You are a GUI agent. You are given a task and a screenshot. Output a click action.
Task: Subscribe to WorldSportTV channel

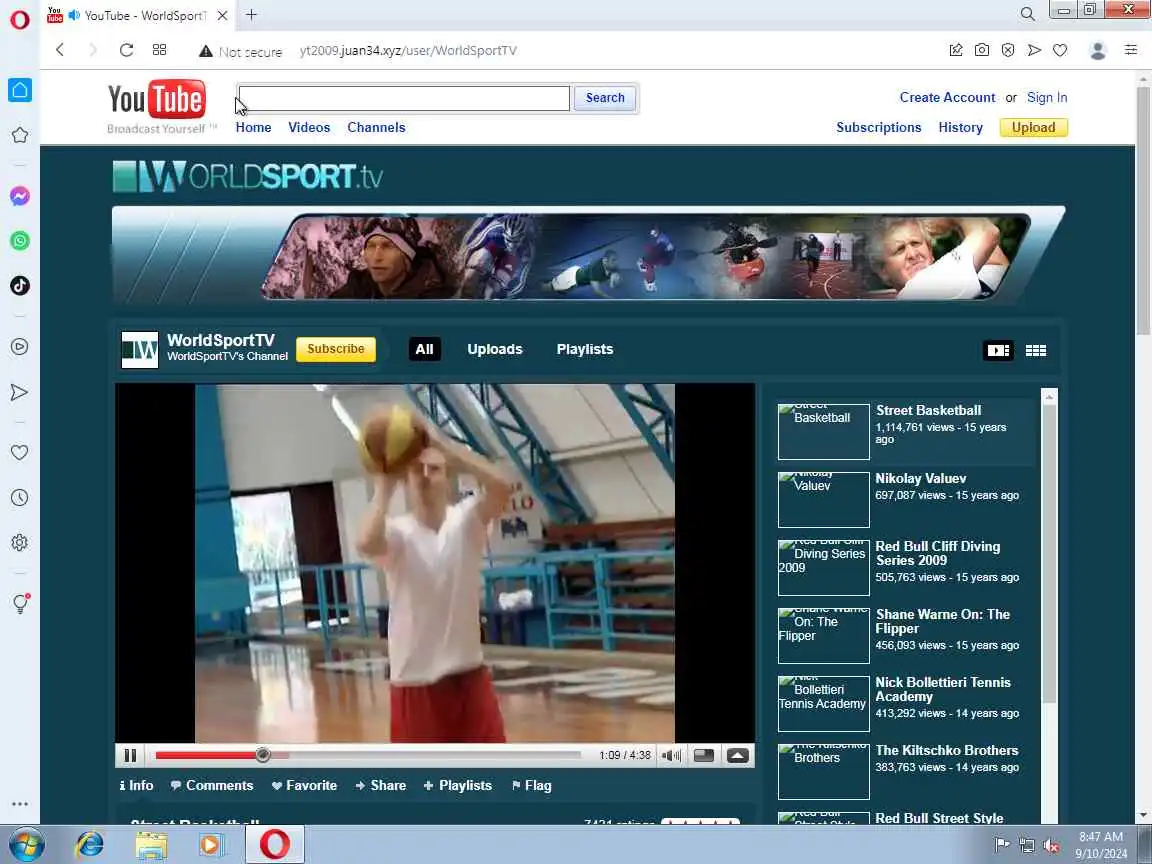(x=336, y=349)
